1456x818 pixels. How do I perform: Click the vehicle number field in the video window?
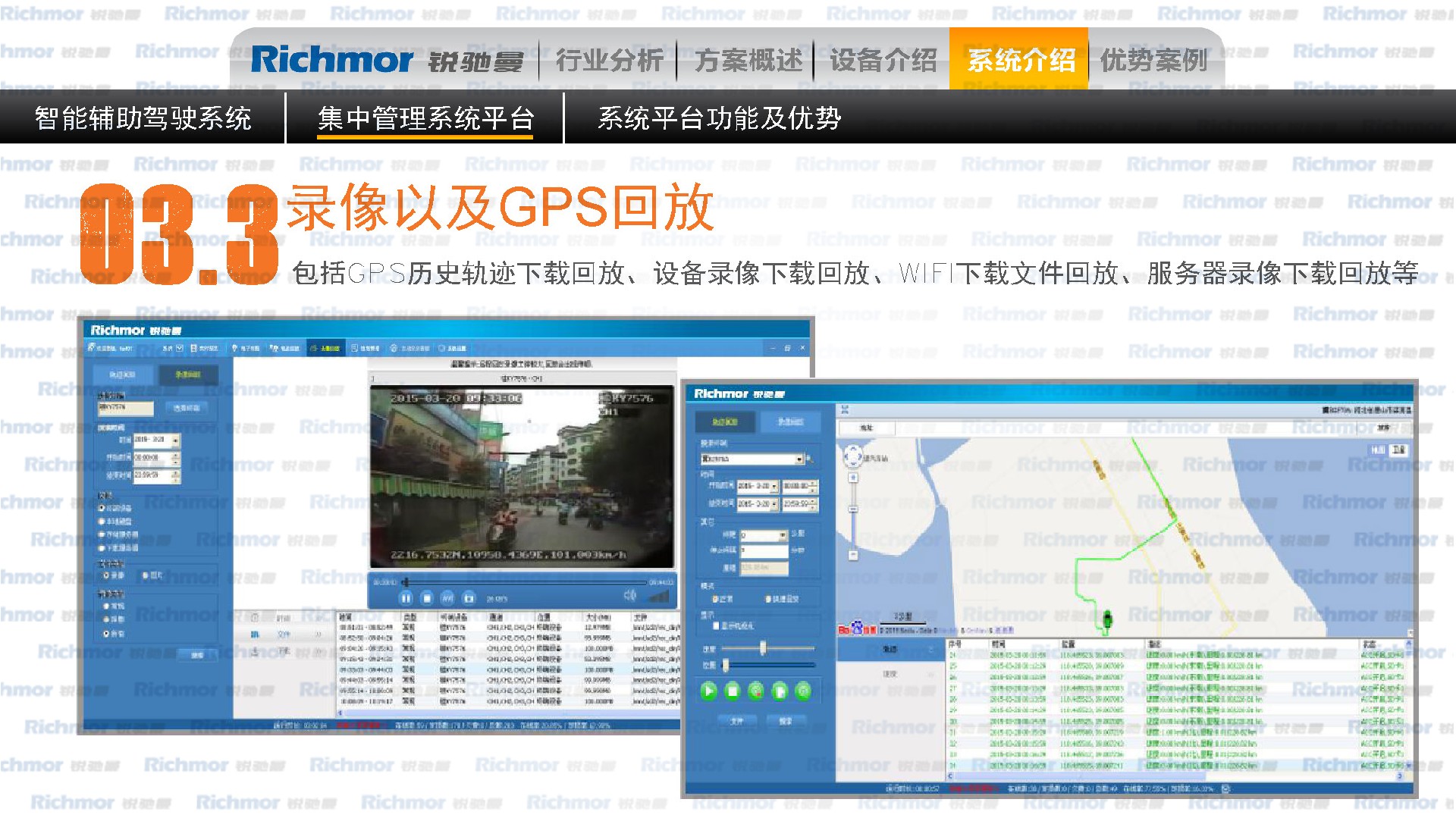pyautogui.click(x=125, y=409)
